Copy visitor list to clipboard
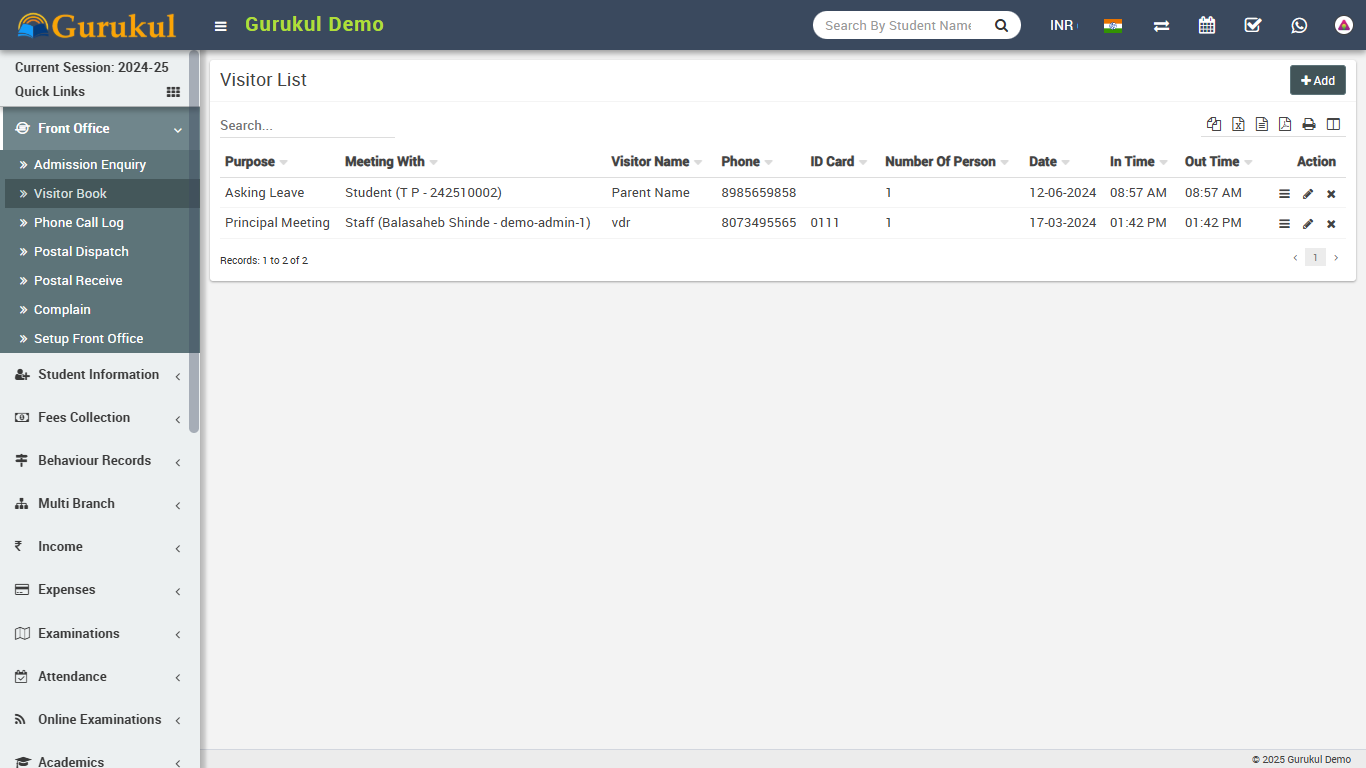This screenshot has height=768, width=1366. (x=1214, y=124)
